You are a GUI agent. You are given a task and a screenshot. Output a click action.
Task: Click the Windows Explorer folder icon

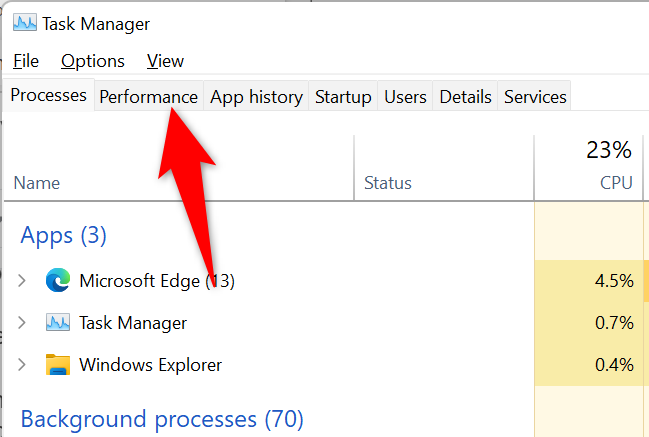pyautogui.click(x=58, y=365)
